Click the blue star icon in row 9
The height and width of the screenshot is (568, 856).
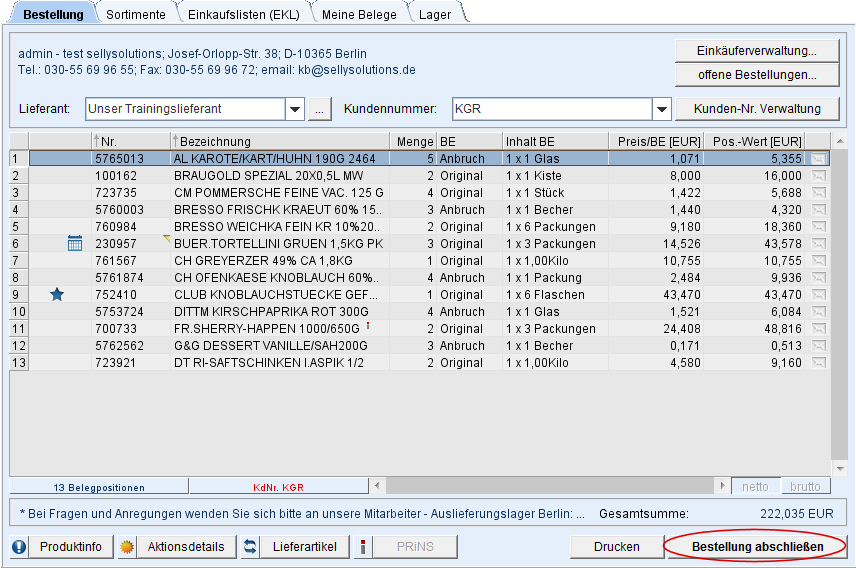[57, 295]
